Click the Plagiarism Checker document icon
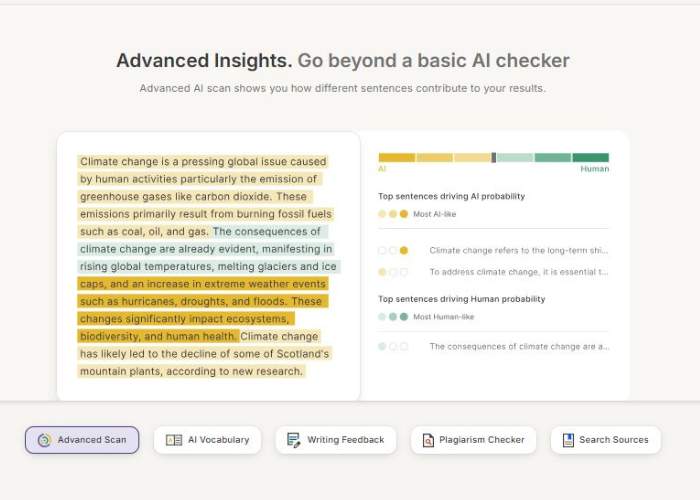 pyautogui.click(x=428, y=440)
